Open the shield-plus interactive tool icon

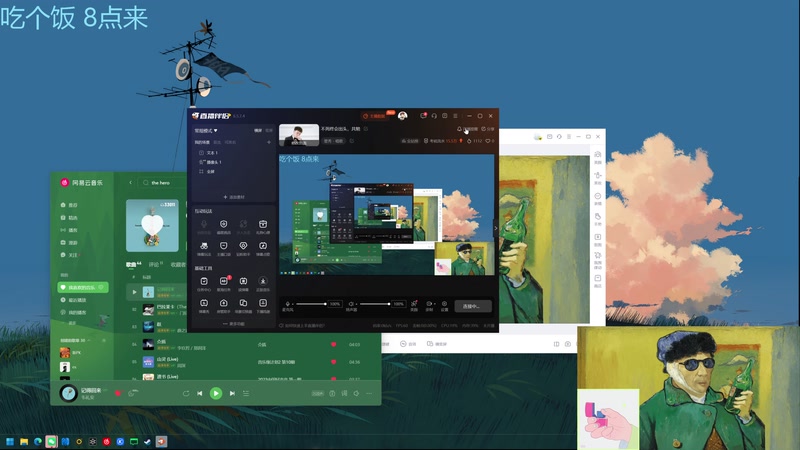coord(223,224)
